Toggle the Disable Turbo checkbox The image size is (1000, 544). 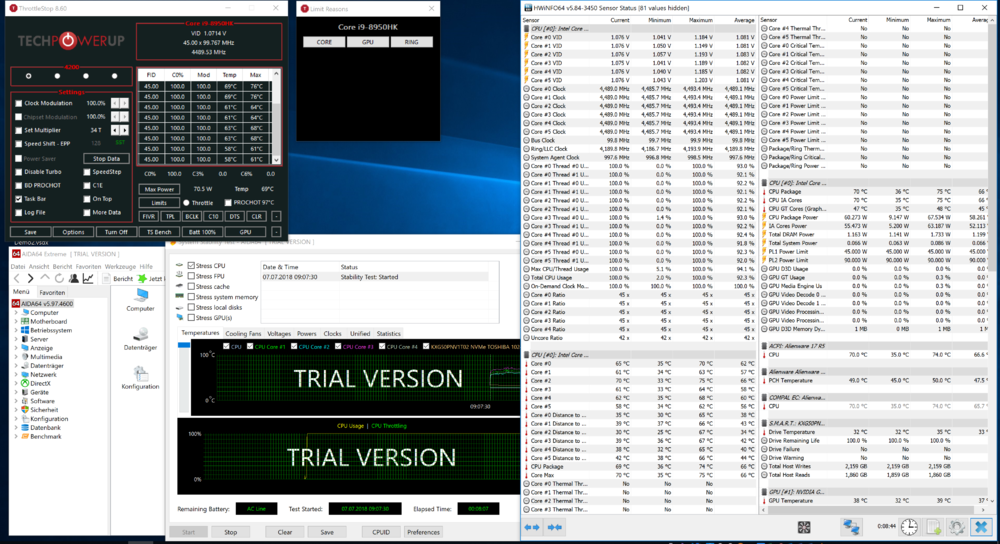pyautogui.click(x=19, y=171)
